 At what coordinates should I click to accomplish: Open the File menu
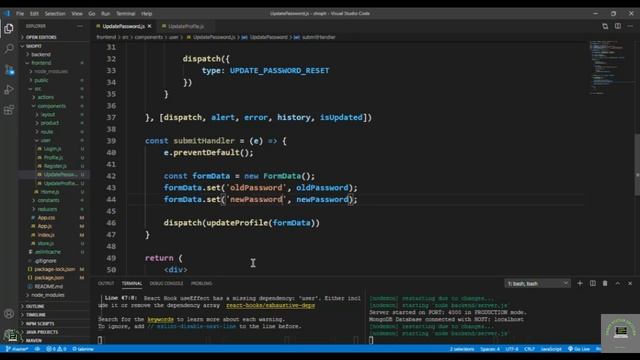(20, 13)
